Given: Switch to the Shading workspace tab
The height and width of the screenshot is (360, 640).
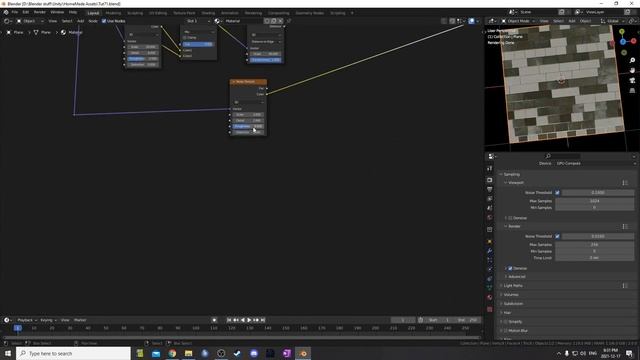Looking at the screenshot, I should [x=208, y=13].
